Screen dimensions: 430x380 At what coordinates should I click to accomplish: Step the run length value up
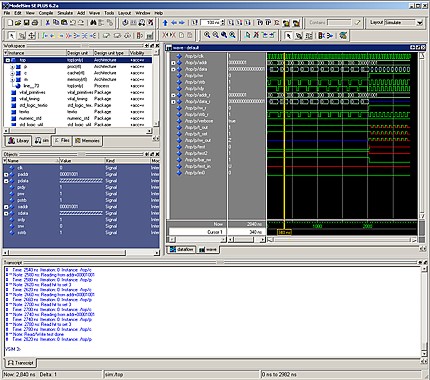pos(223,21)
